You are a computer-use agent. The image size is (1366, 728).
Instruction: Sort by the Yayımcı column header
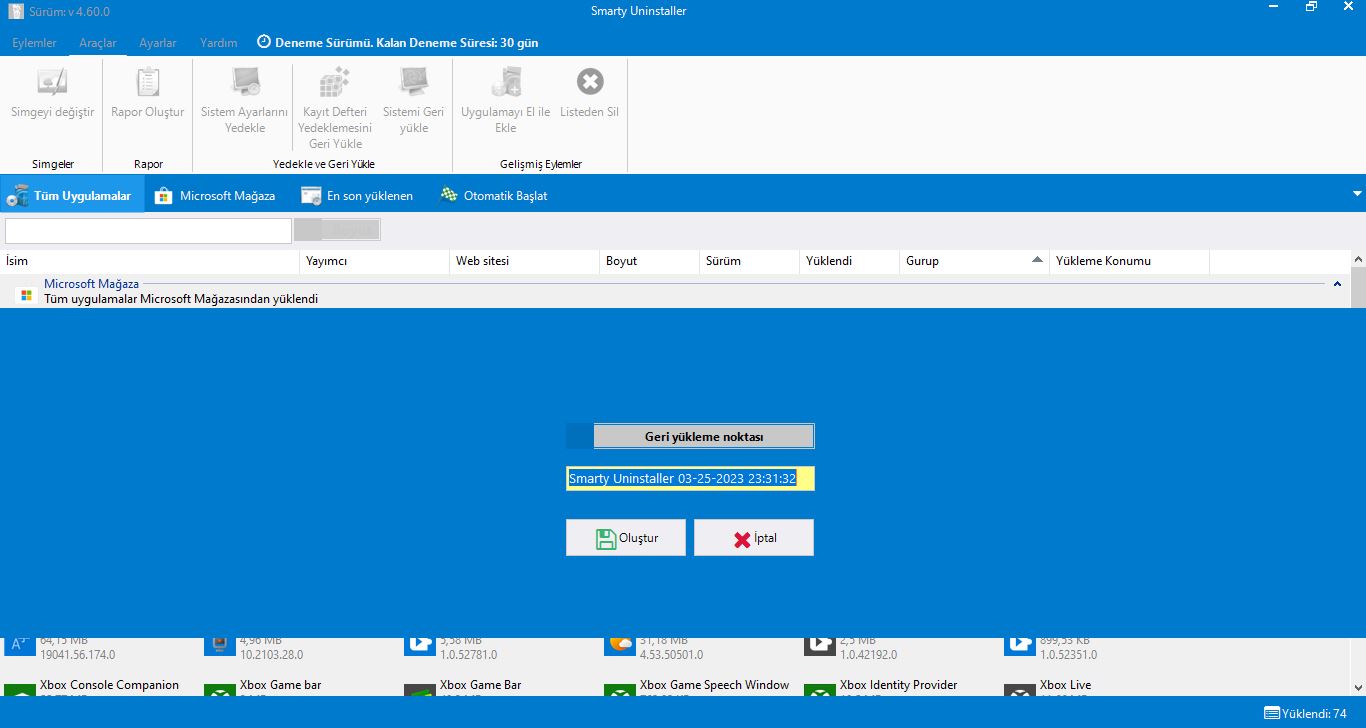pos(375,261)
